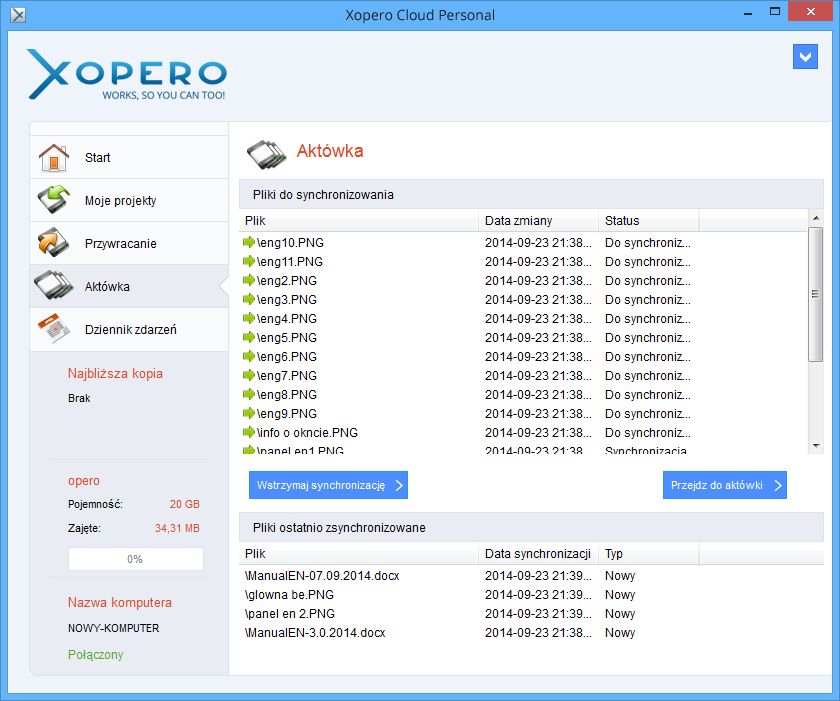
Task: Select \ManualEN-07.09.2014.docx in recent files
Action: 322,576
